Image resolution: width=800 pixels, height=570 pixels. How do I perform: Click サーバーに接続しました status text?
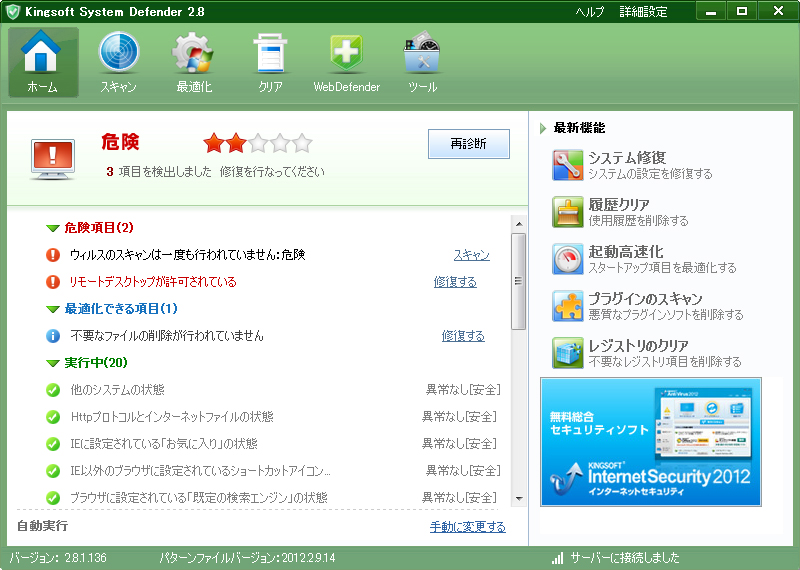[x=624, y=558]
